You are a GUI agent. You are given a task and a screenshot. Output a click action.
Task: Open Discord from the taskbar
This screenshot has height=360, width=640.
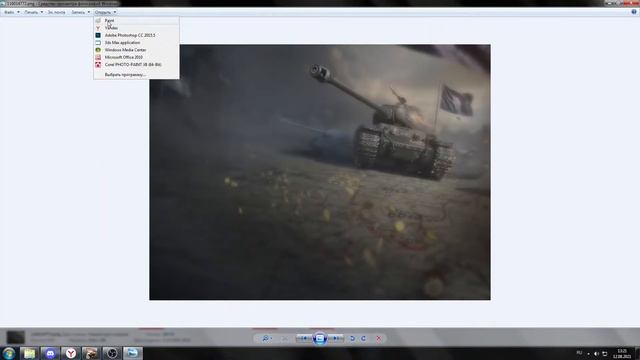coord(50,353)
